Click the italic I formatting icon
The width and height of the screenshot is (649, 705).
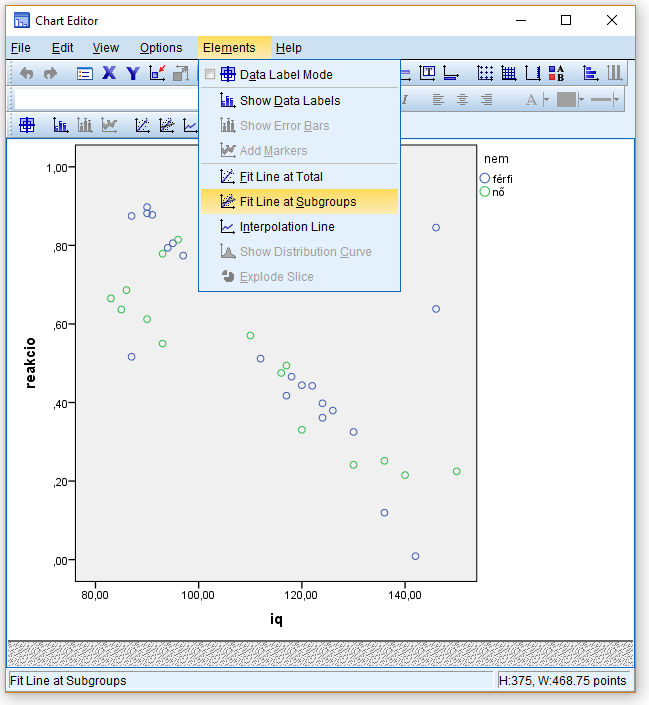coord(405,99)
